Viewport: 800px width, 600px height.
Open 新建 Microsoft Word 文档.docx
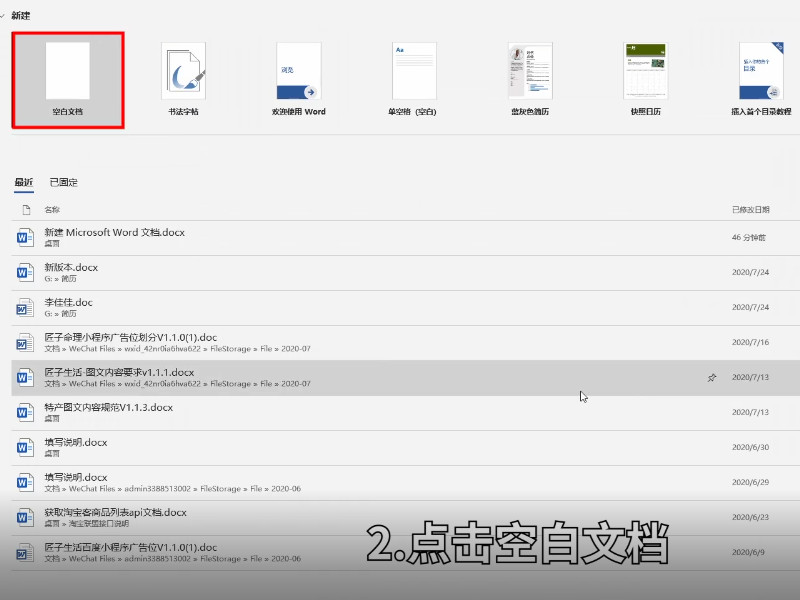click(406, 238)
